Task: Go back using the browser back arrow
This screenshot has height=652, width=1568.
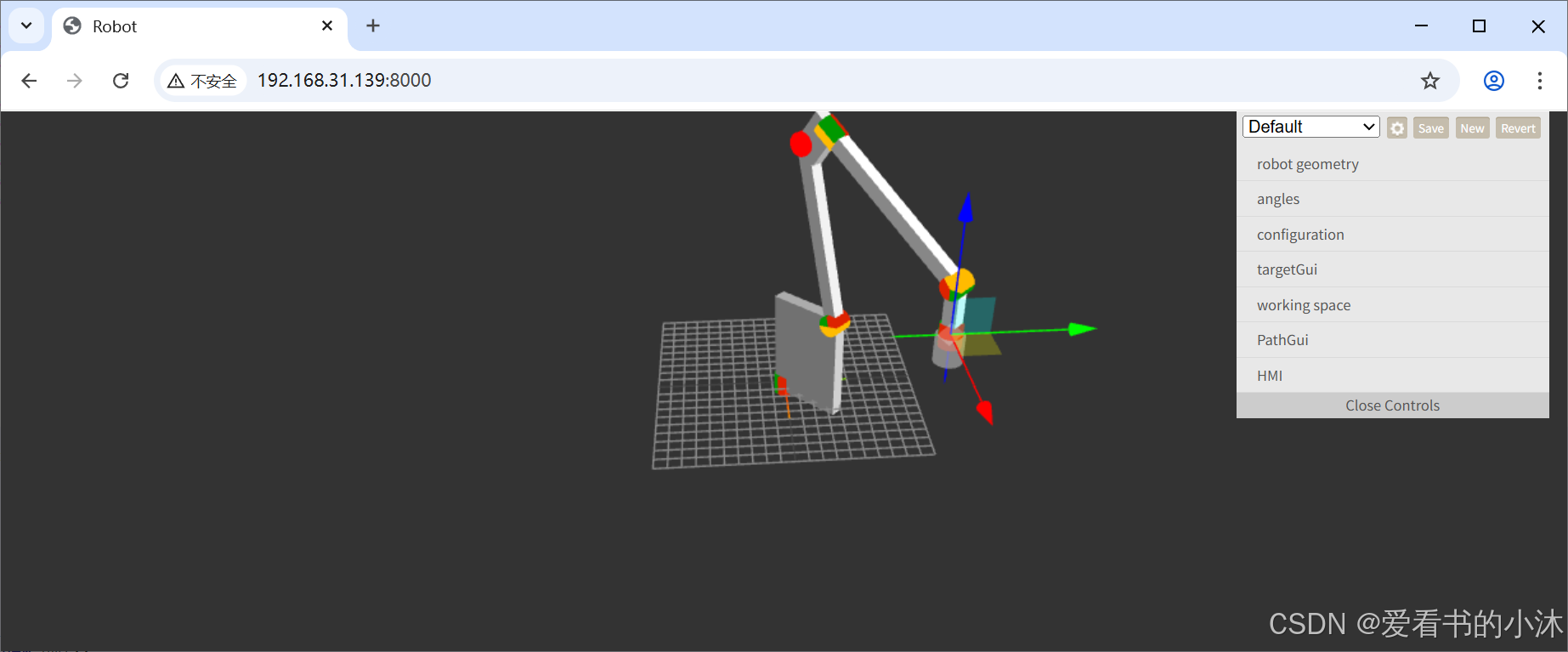Action: [x=29, y=81]
